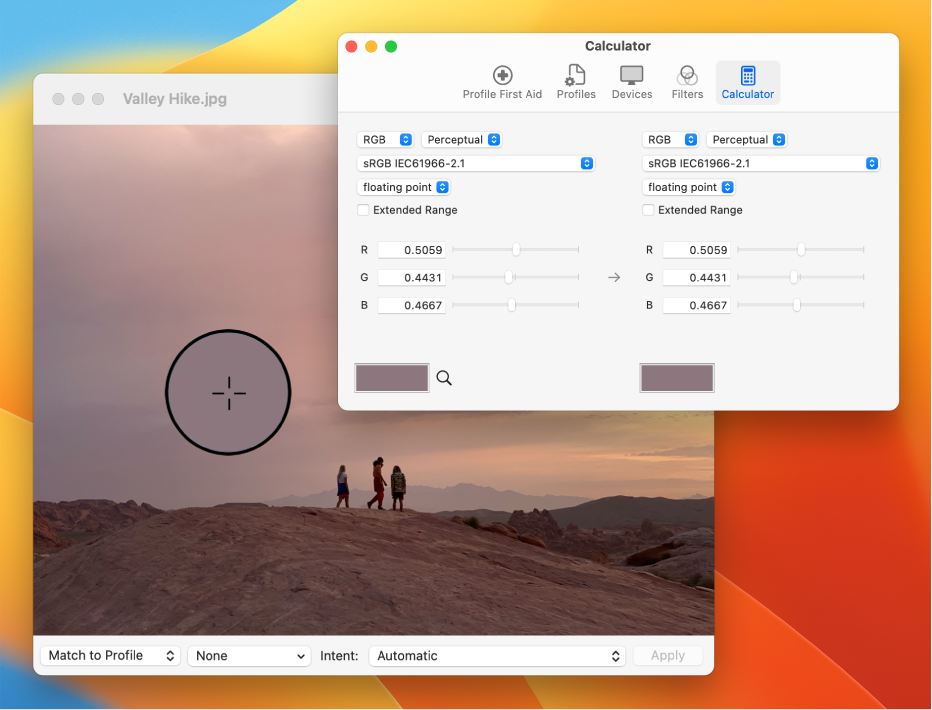The image size is (932, 710).
Task: Click left G value field 0.4431
Action: (x=411, y=277)
